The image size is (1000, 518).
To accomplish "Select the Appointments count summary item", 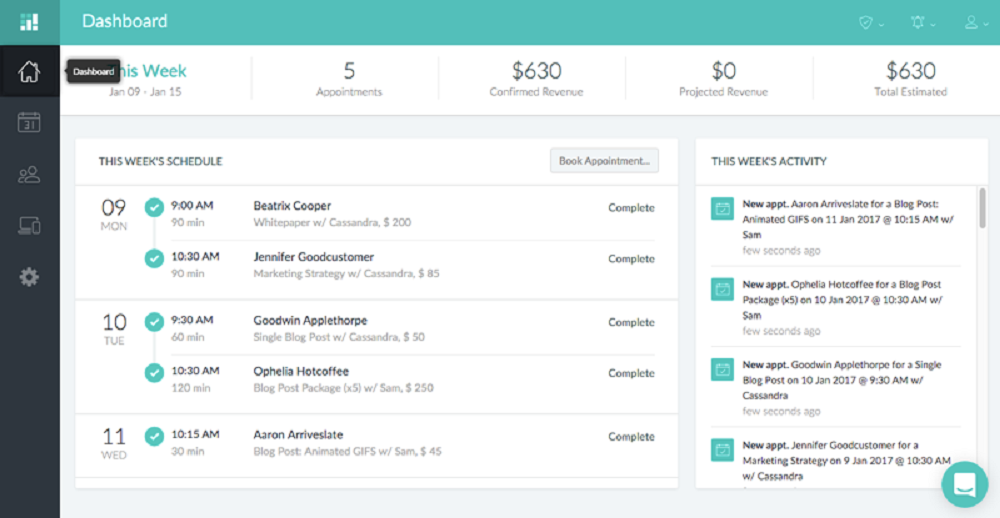I will (349, 79).
